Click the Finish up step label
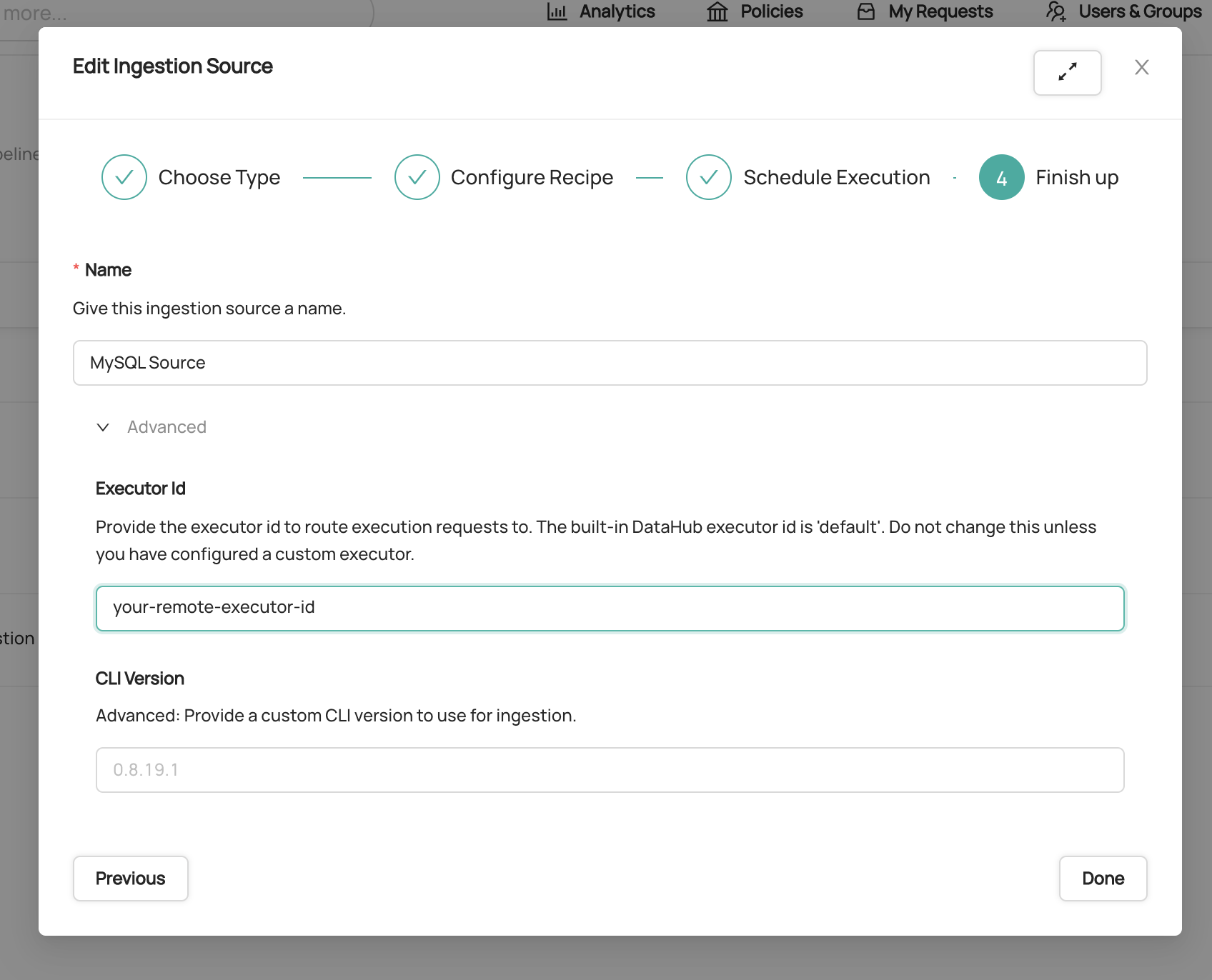The image size is (1212, 980). point(1077,177)
